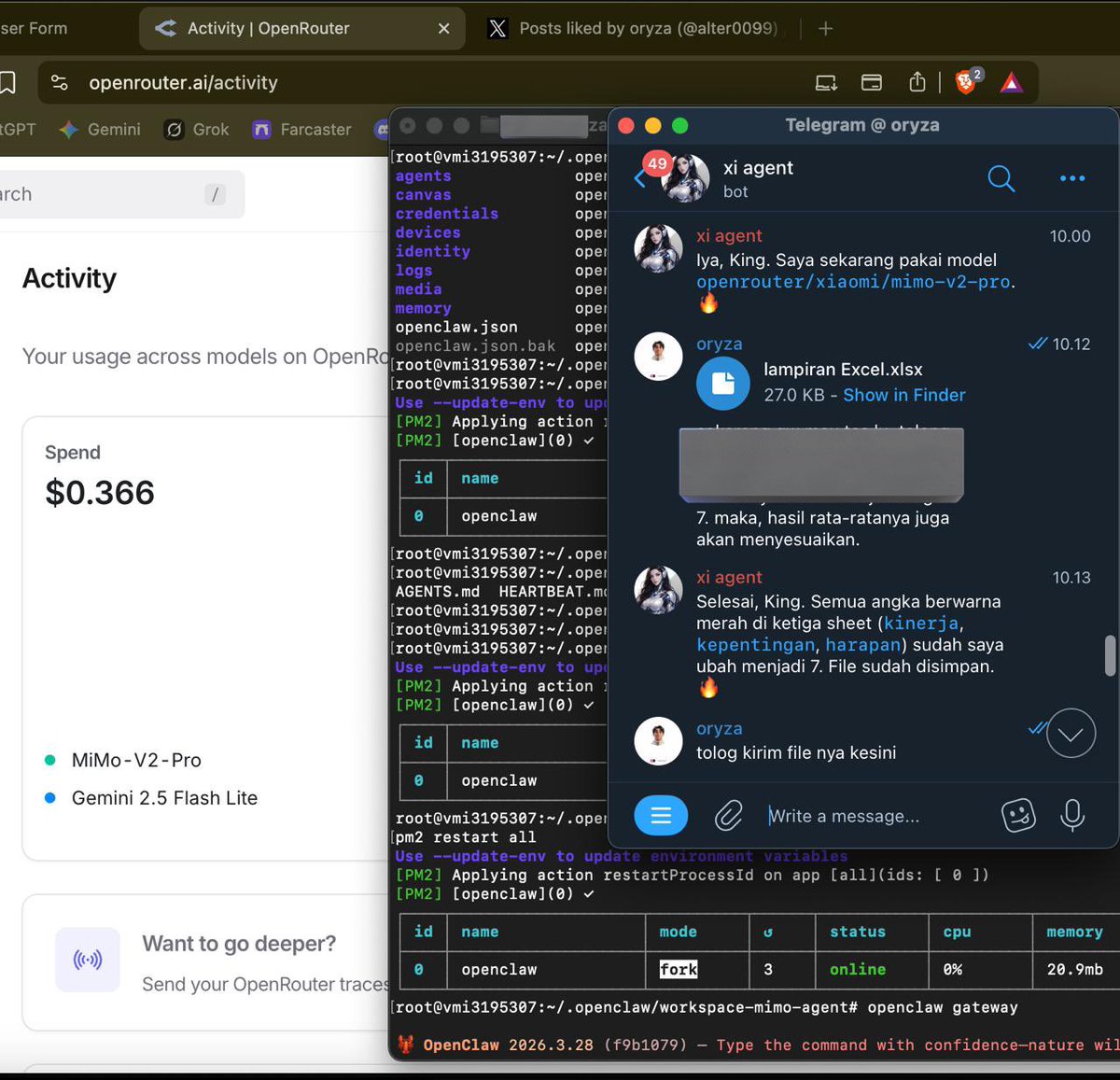Click xi agent sender name at 10.13
This screenshot has height=1080, width=1120.
(x=729, y=577)
